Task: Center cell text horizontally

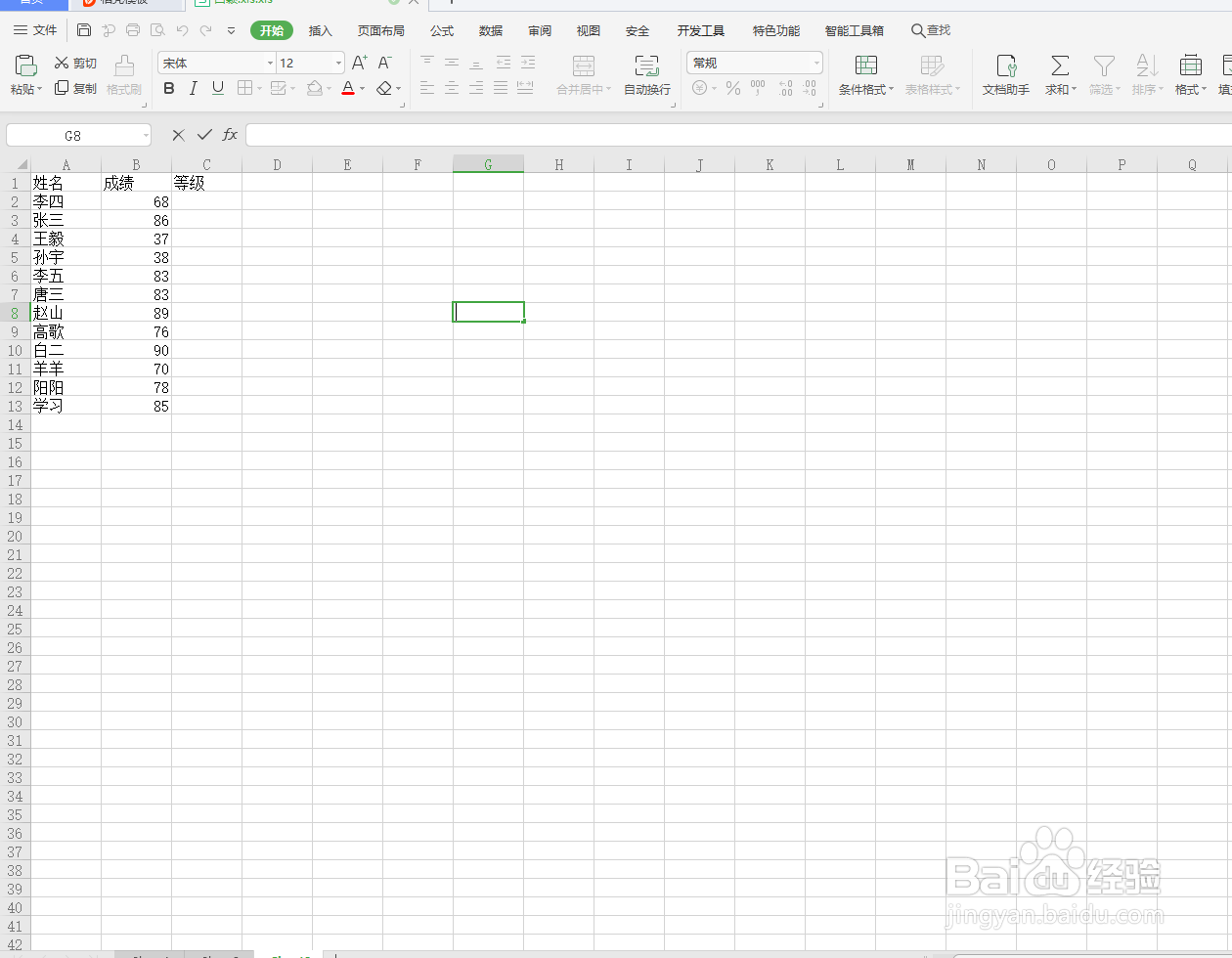Action: coord(452,88)
